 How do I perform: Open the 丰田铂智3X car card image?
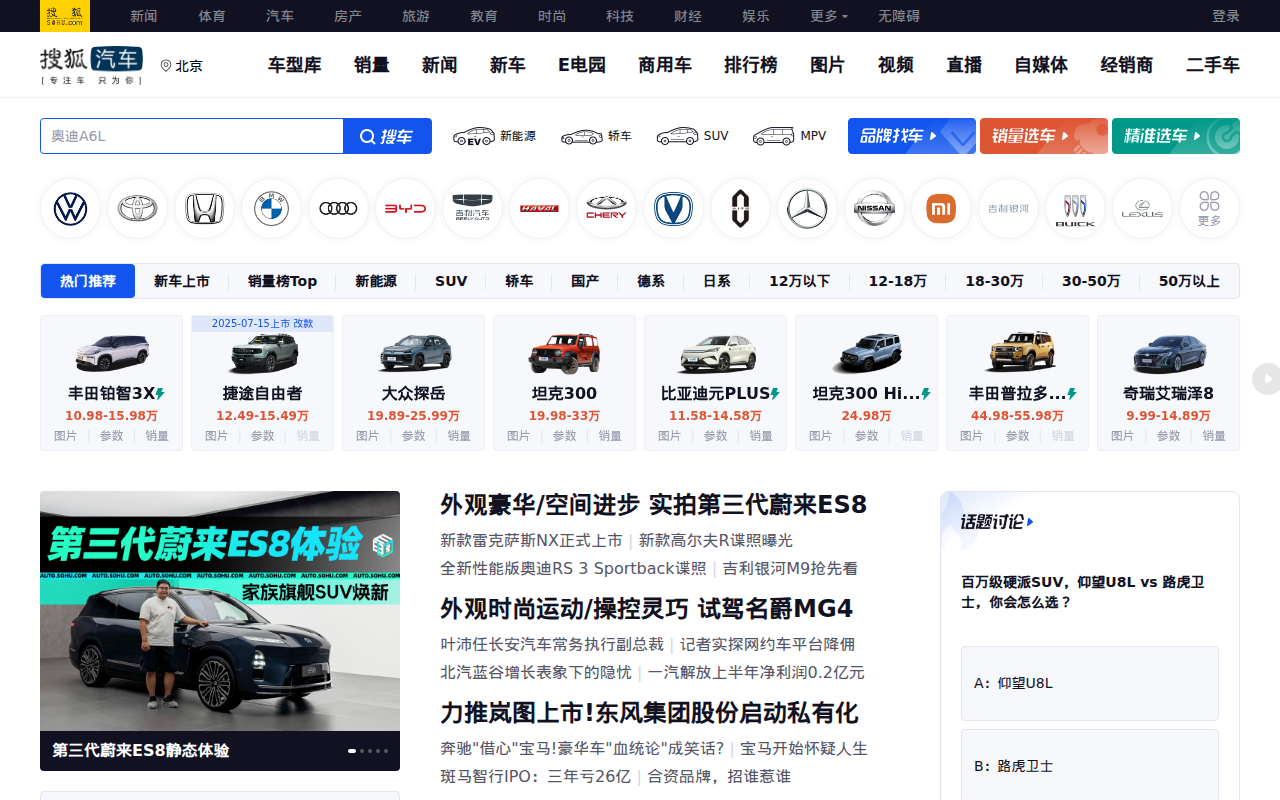click(111, 354)
